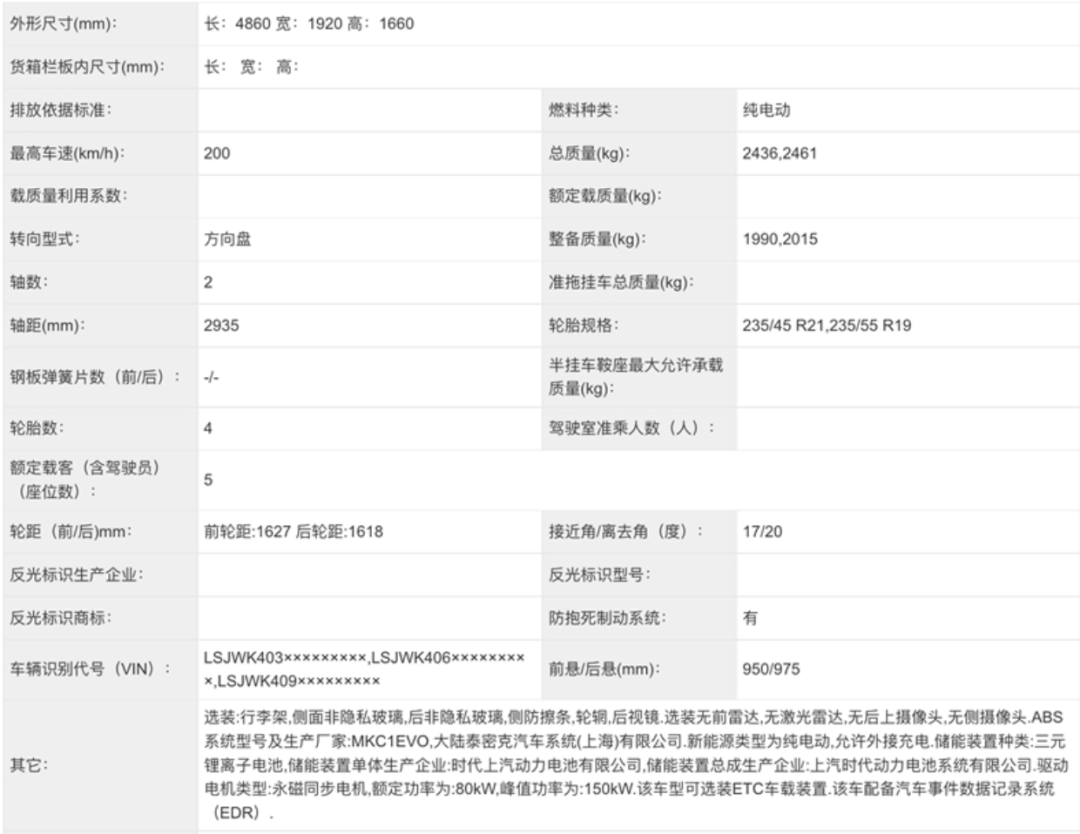Click the 前悬/后悬(mm) label

(604, 669)
